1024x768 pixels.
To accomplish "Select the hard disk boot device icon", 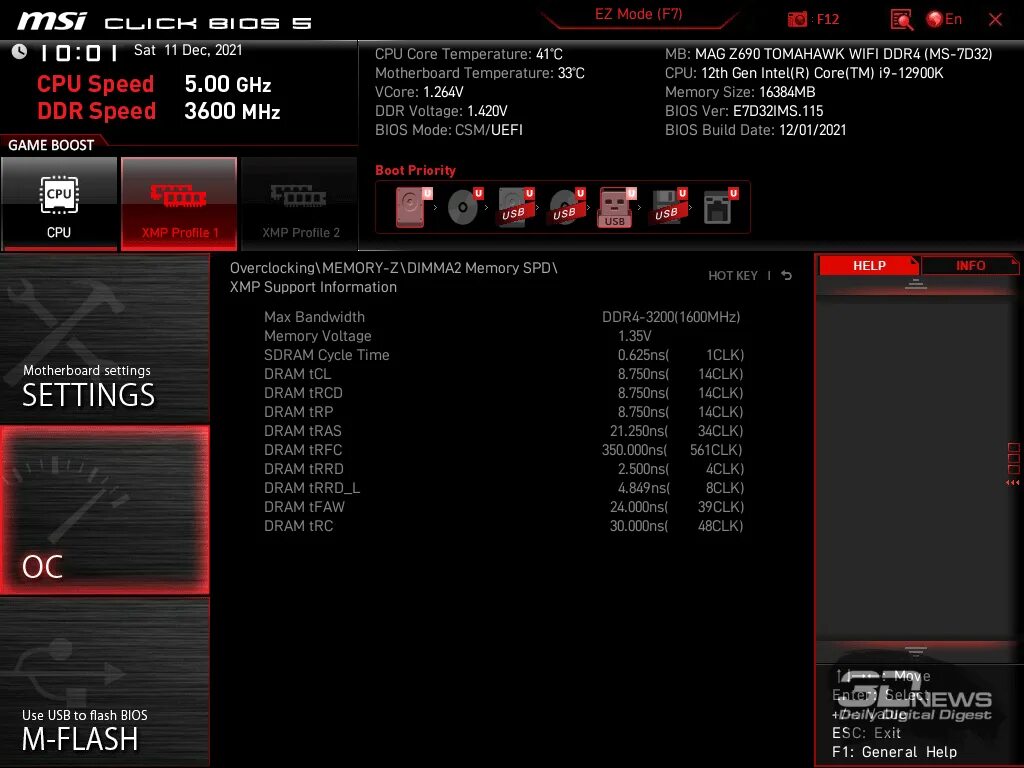I will (x=412, y=207).
